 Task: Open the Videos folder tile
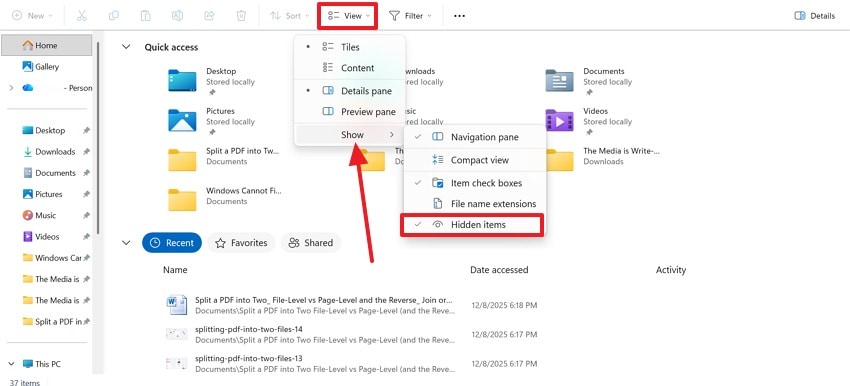[x=589, y=121]
